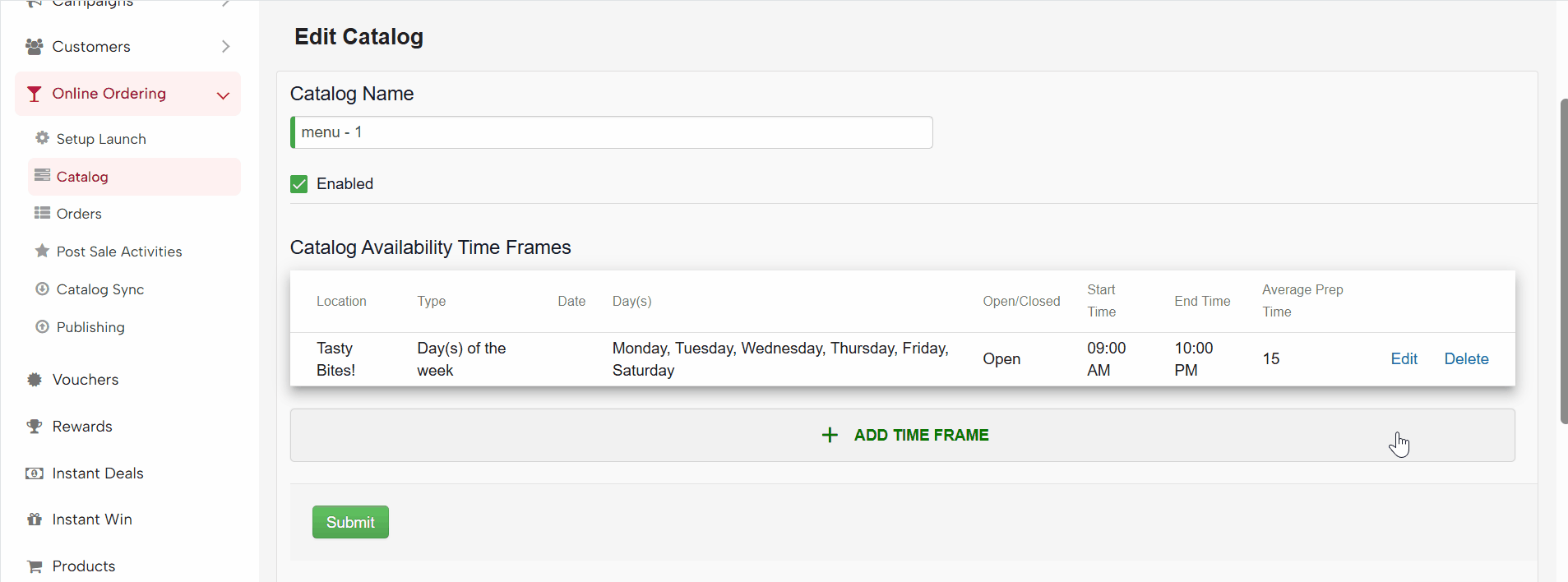
Task: Open the Vouchers section
Action: (86, 380)
